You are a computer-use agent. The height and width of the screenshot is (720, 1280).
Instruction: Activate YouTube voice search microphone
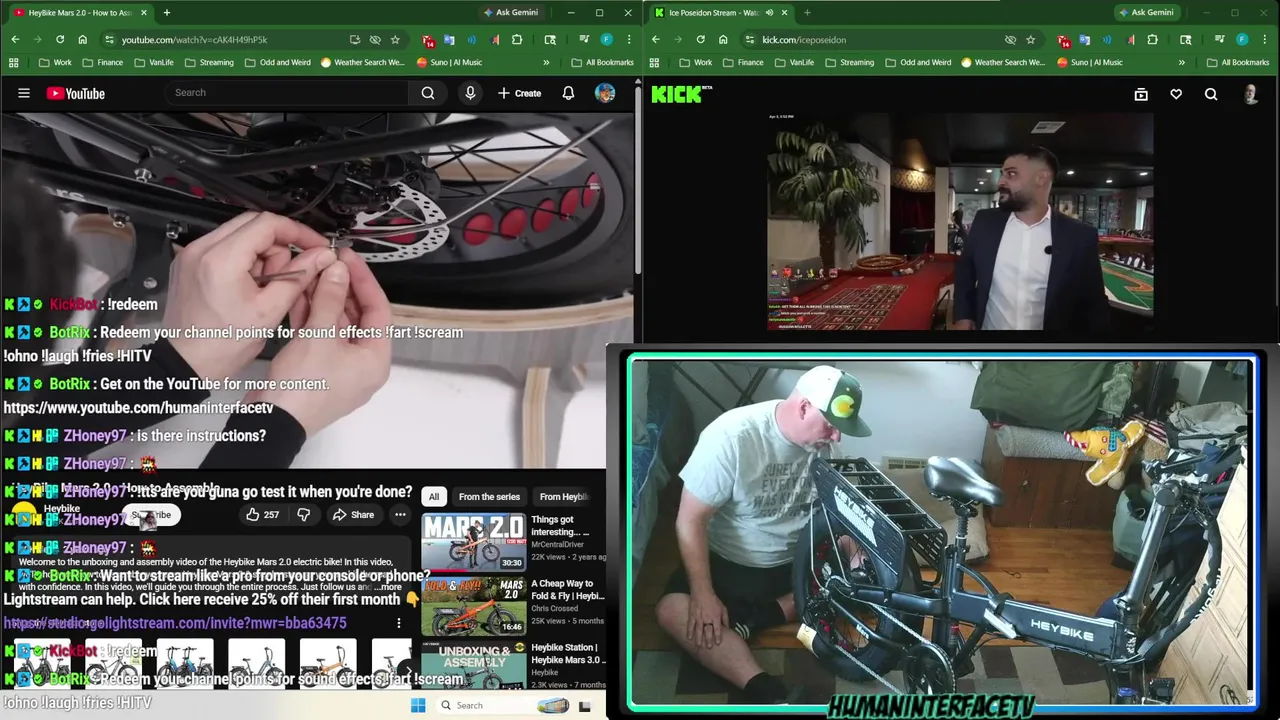click(x=470, y=93)
